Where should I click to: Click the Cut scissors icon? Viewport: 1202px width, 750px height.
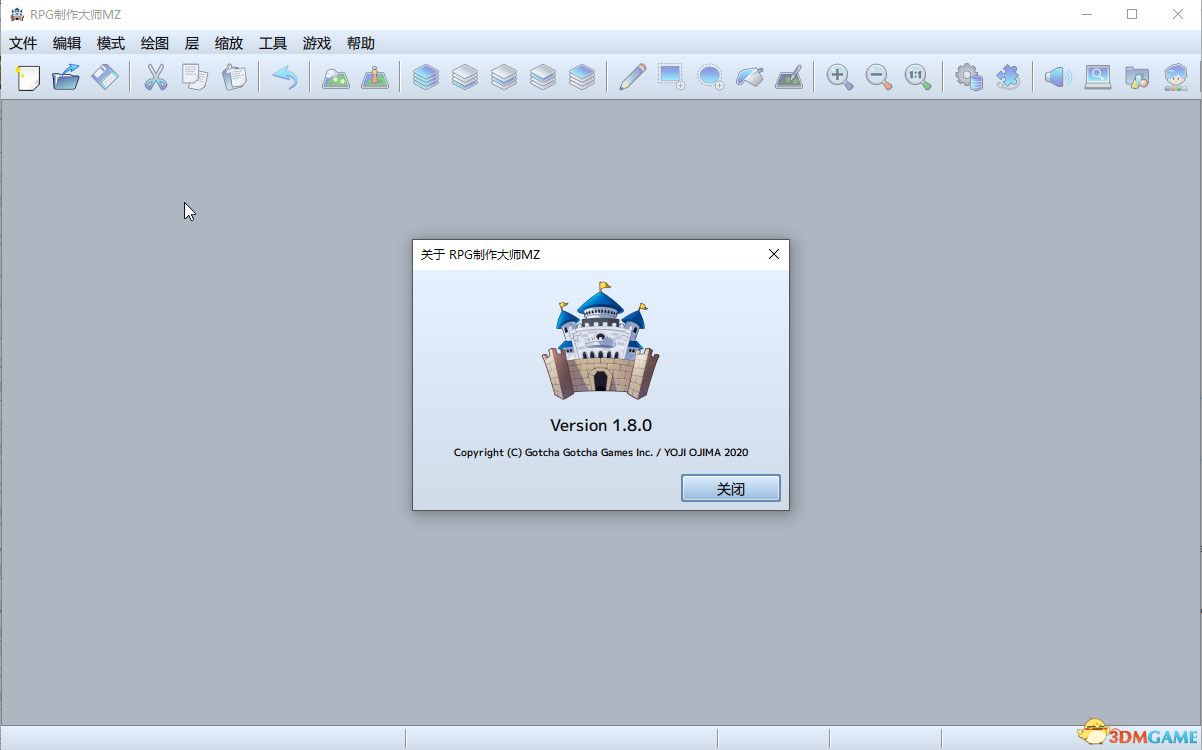coord(156,77)
